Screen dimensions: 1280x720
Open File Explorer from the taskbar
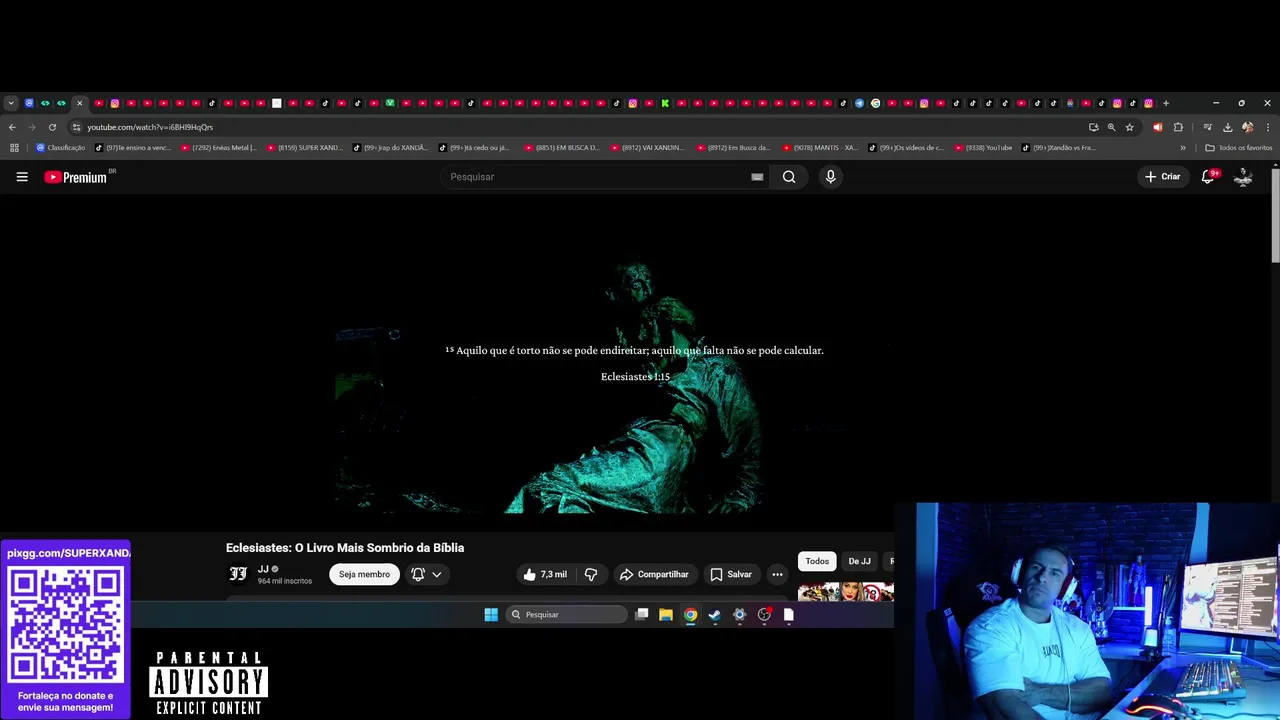tap(666, 615)
